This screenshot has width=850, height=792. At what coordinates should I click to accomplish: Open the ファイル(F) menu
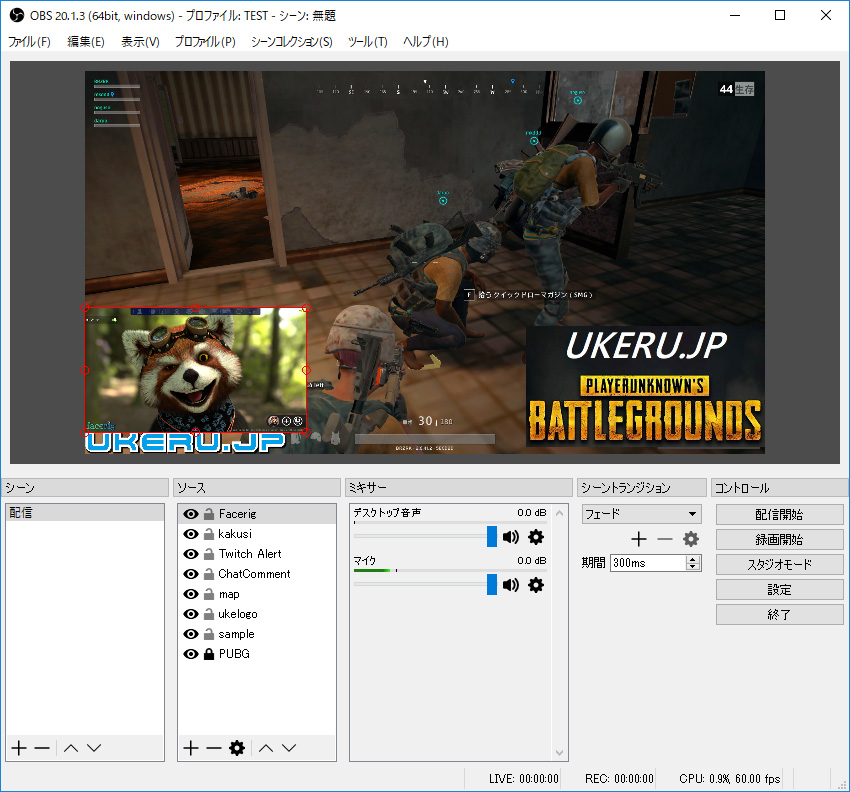coord(29,42)
